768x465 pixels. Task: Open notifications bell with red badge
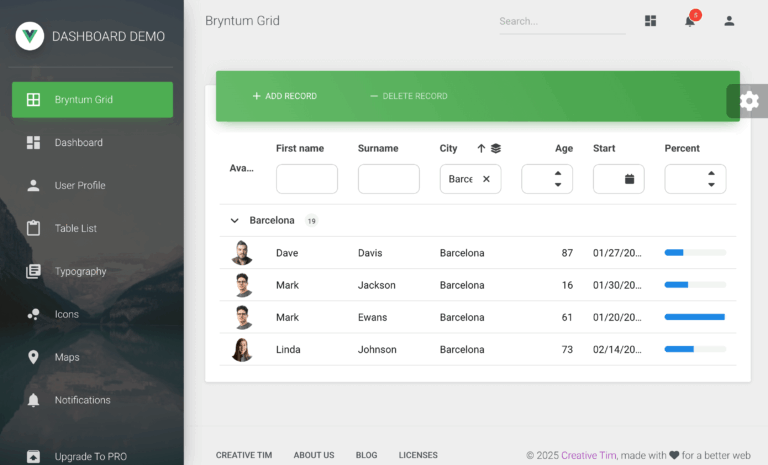pyautogui.click(x=691, y=20)
